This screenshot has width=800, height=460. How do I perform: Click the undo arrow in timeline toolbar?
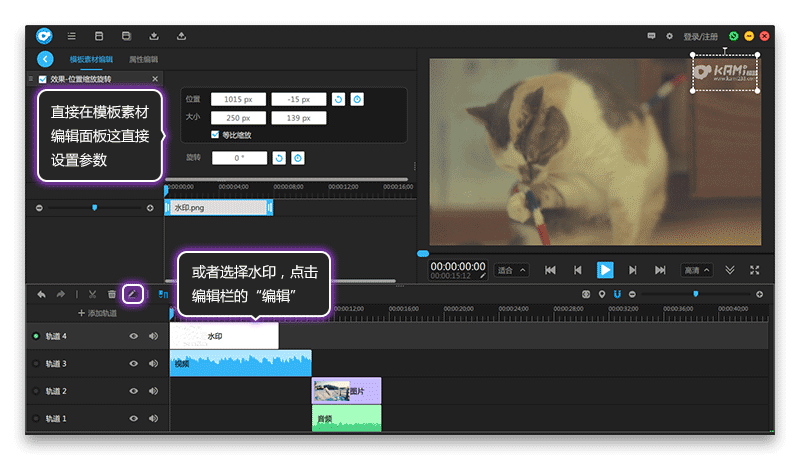click(41, 294)
